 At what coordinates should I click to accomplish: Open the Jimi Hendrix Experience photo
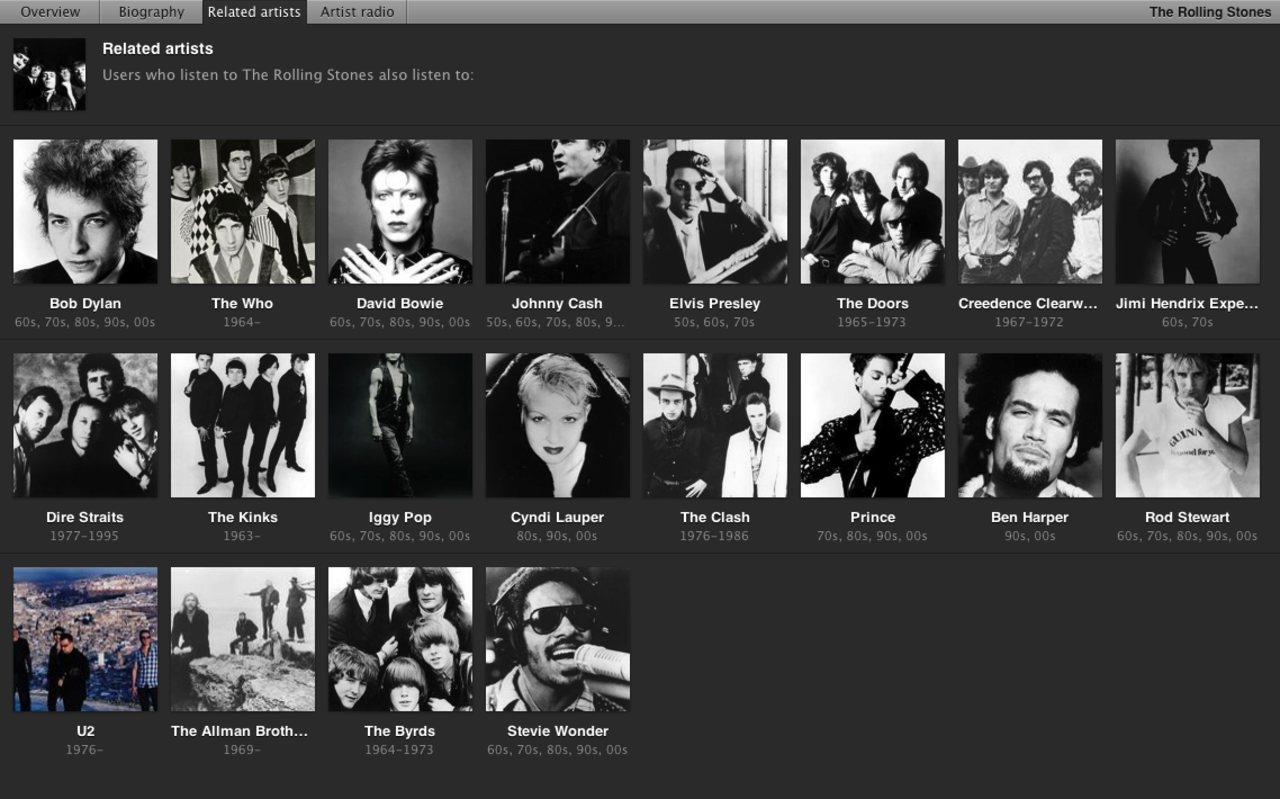1186,211
